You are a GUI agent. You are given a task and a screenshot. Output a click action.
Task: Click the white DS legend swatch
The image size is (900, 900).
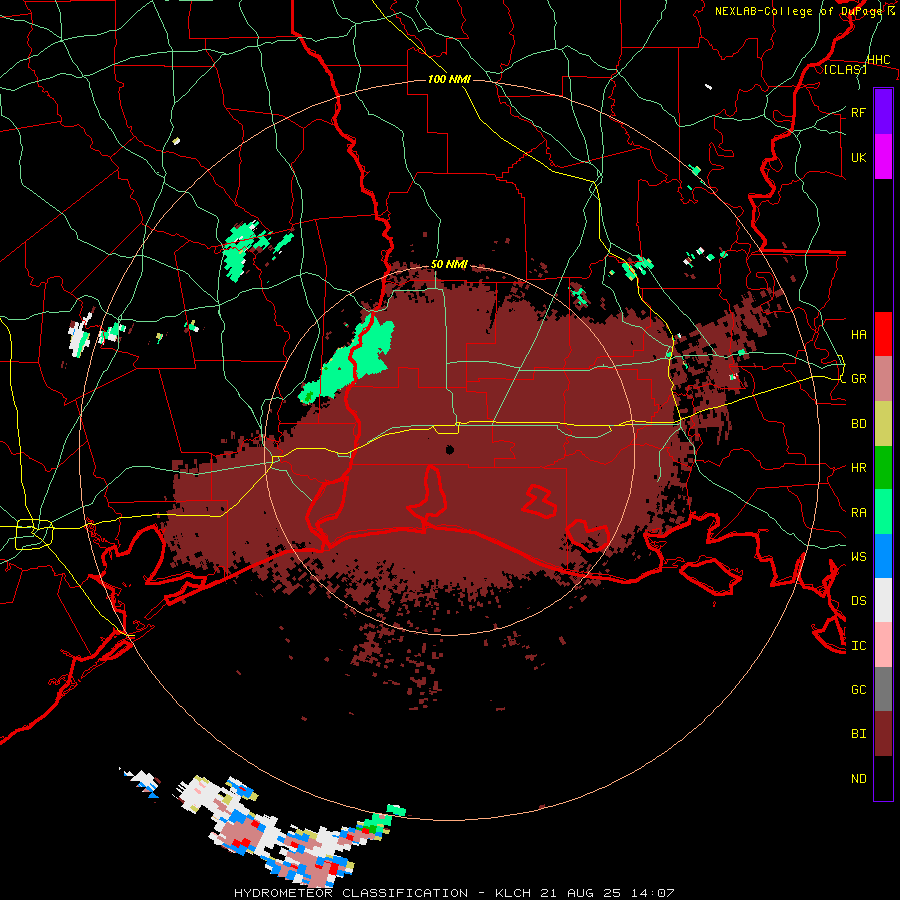coord(883,600)
